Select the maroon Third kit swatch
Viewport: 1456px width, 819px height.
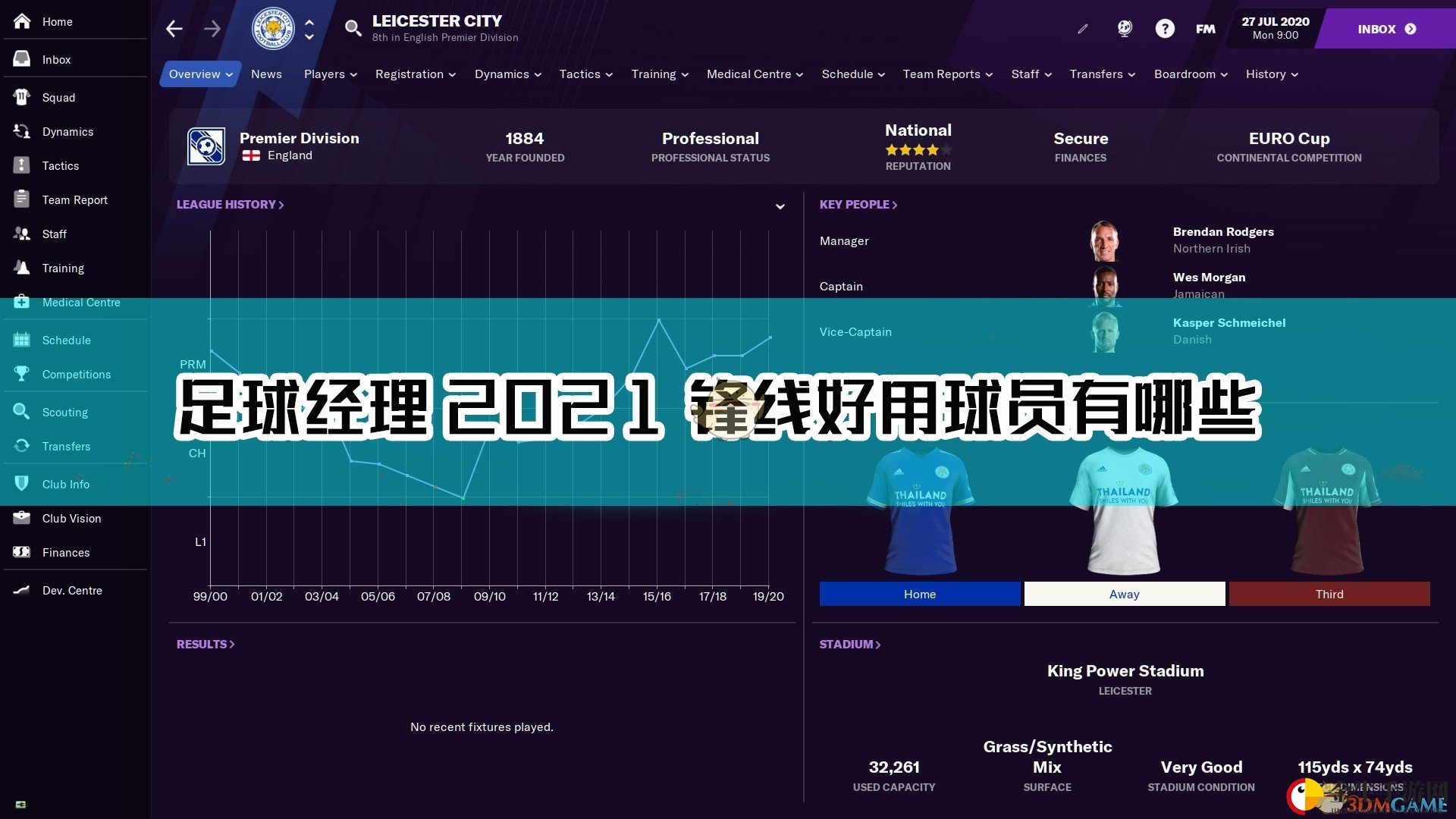(x=1329, y=594)
